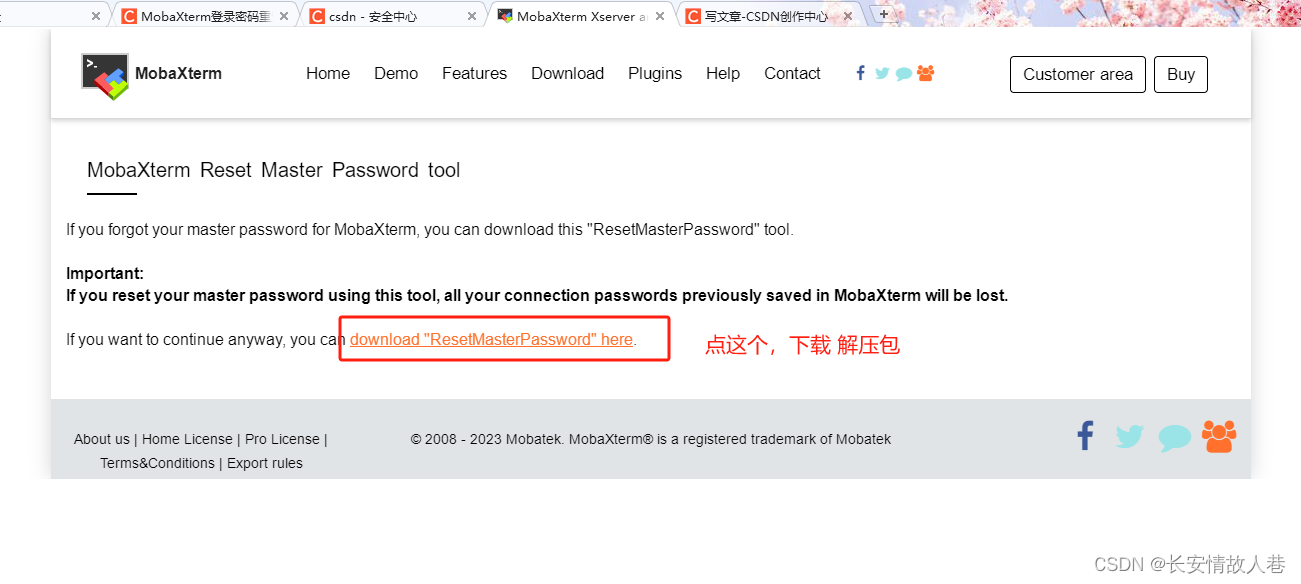Click the large chat bubble footer icon
Viewport: 1301px width, 584px height.
click(1175, 438)
